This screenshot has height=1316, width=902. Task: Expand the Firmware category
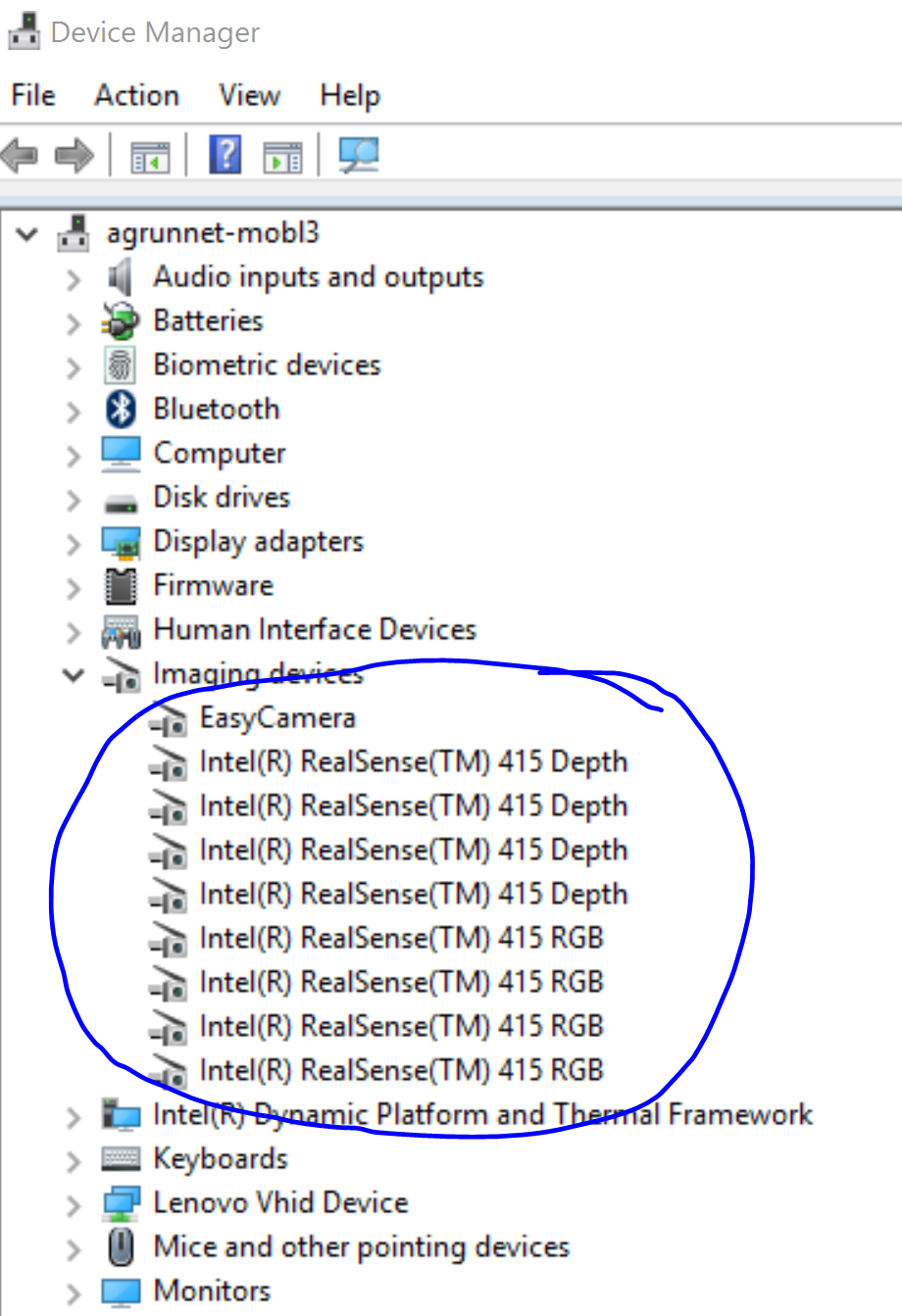[74, 588]
